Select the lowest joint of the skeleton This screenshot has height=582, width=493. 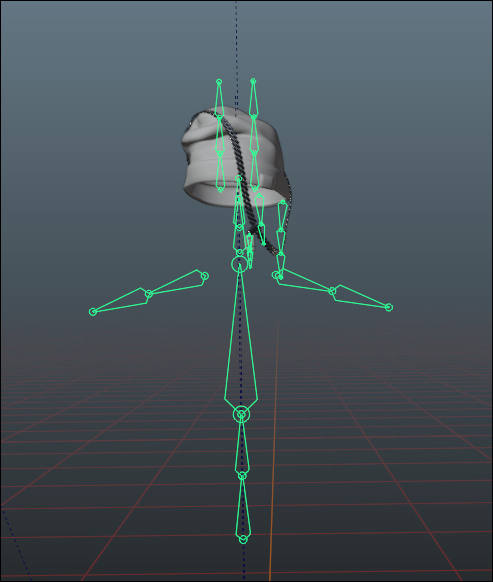coord(243,539)
